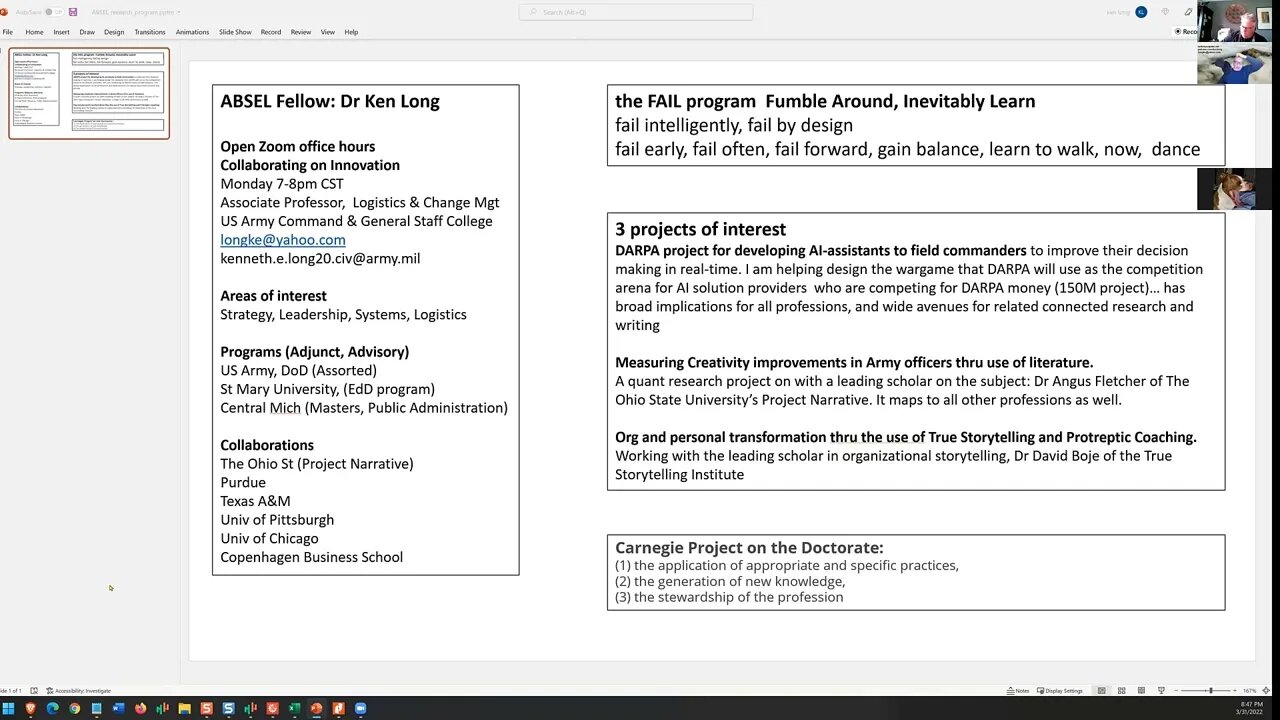The image size is (1280, 720).
Task: Switch to the Insert tab
Action: point(62,32)
